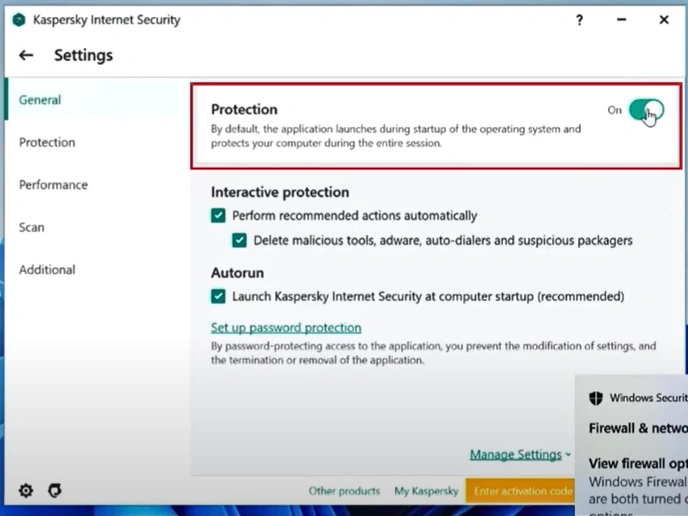Open the Other products link

coord(344,491)
